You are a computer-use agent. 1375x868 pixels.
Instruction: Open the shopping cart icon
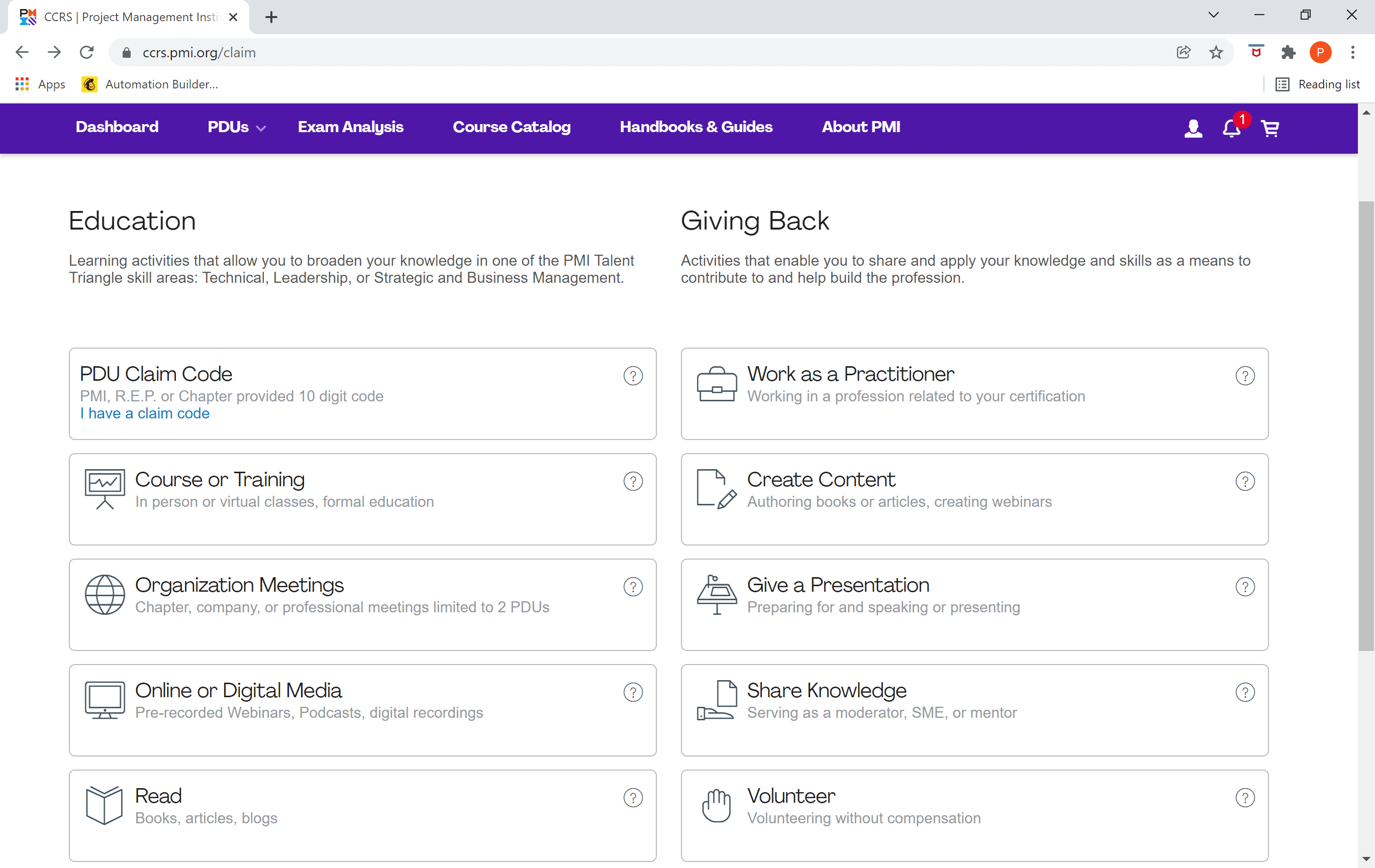point(1270,129)
